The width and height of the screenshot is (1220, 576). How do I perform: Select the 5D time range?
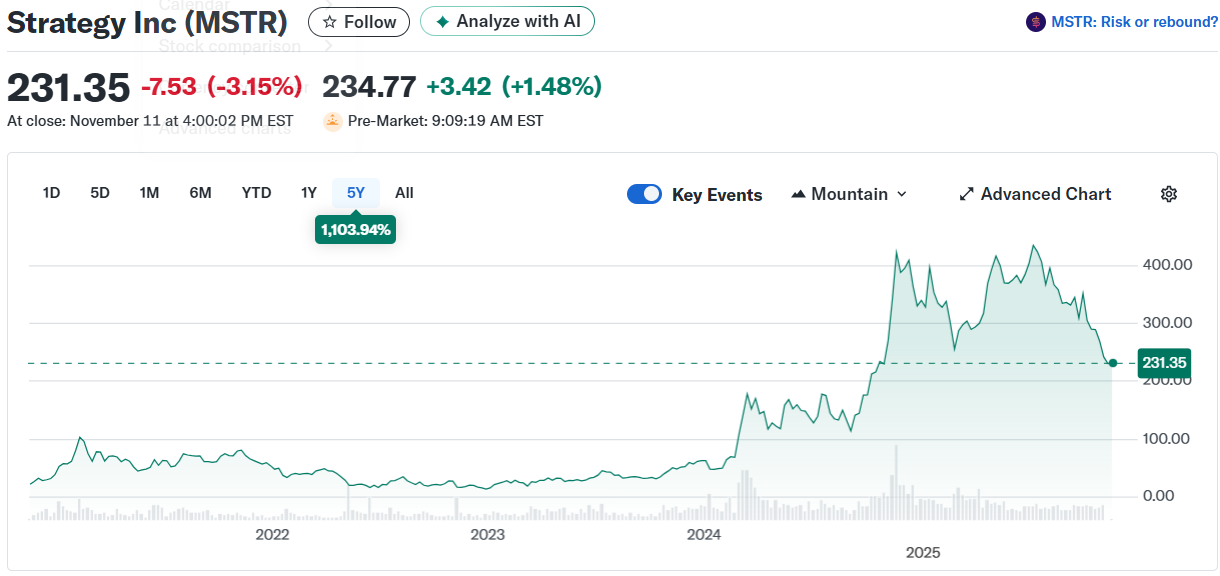coord(100,193)
